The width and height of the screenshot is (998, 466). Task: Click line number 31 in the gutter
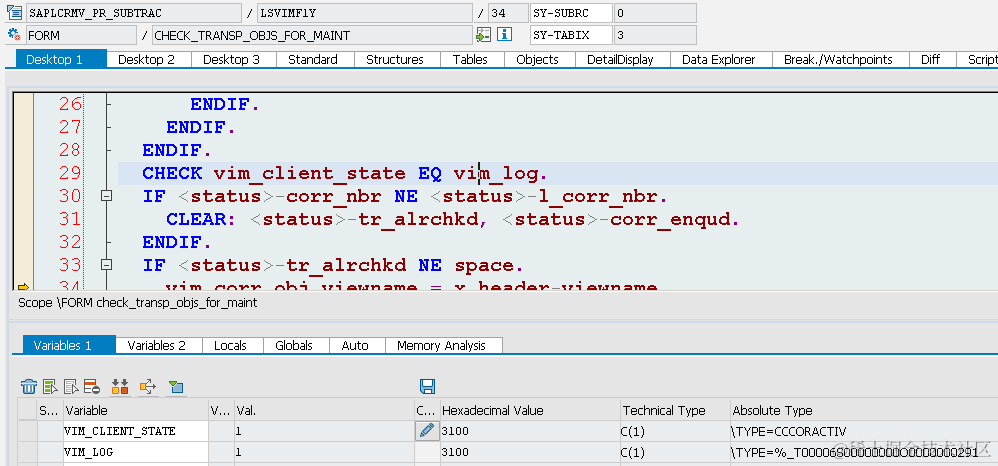[70, 219]
